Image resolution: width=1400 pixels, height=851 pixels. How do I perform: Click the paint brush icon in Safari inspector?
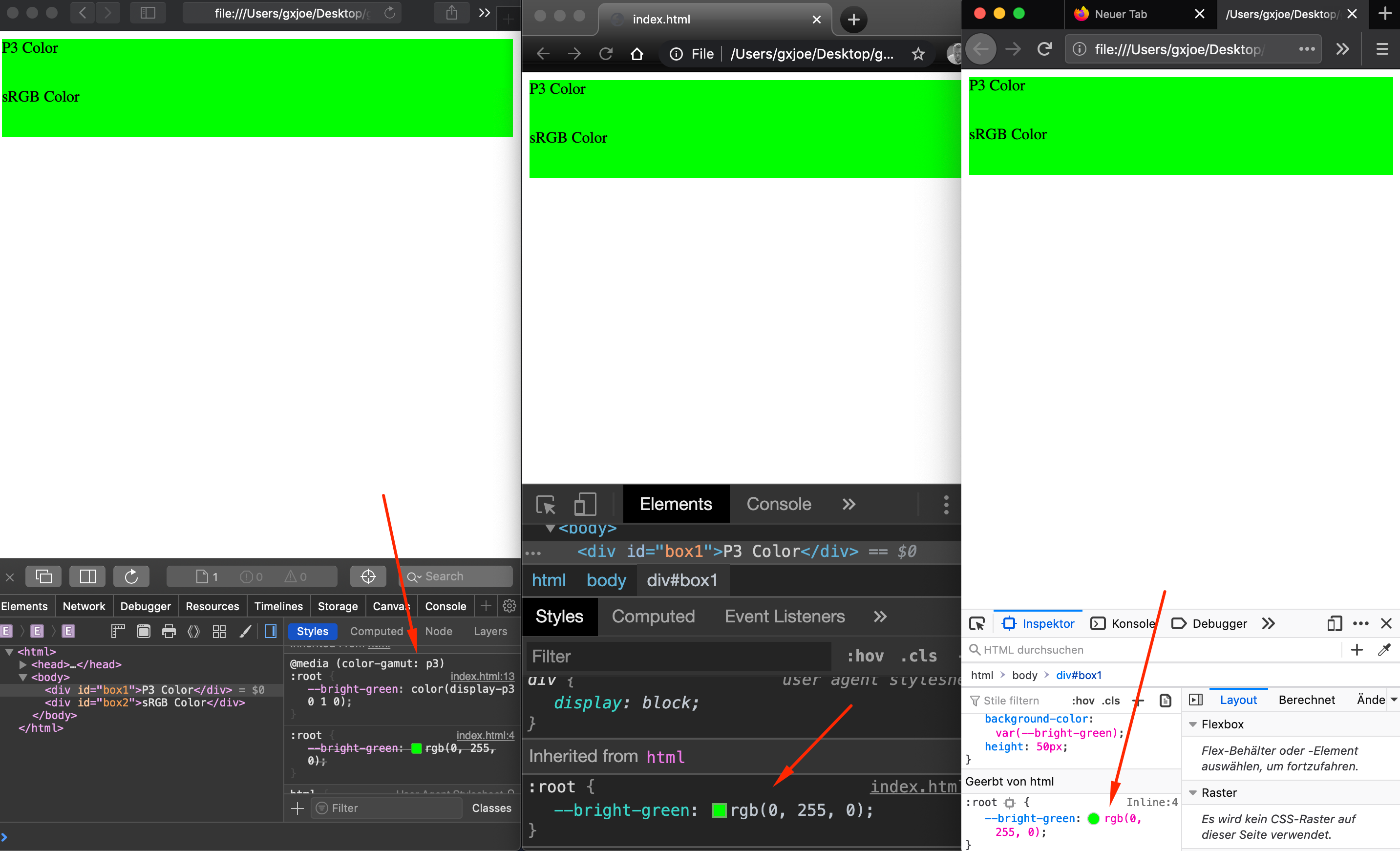[245, 631]
